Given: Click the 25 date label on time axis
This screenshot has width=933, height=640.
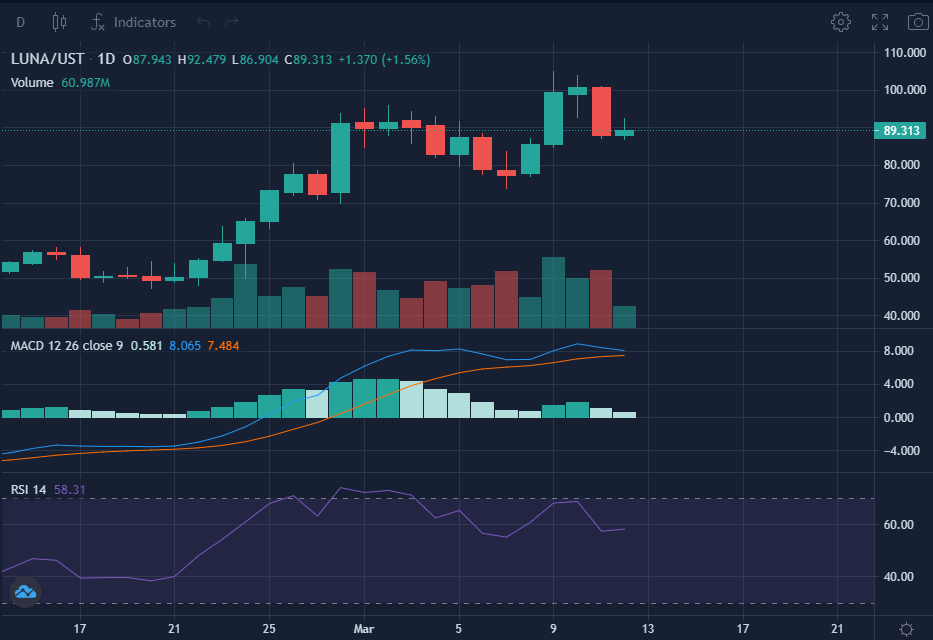Looking at the screenshot, I should coord(269,629).
